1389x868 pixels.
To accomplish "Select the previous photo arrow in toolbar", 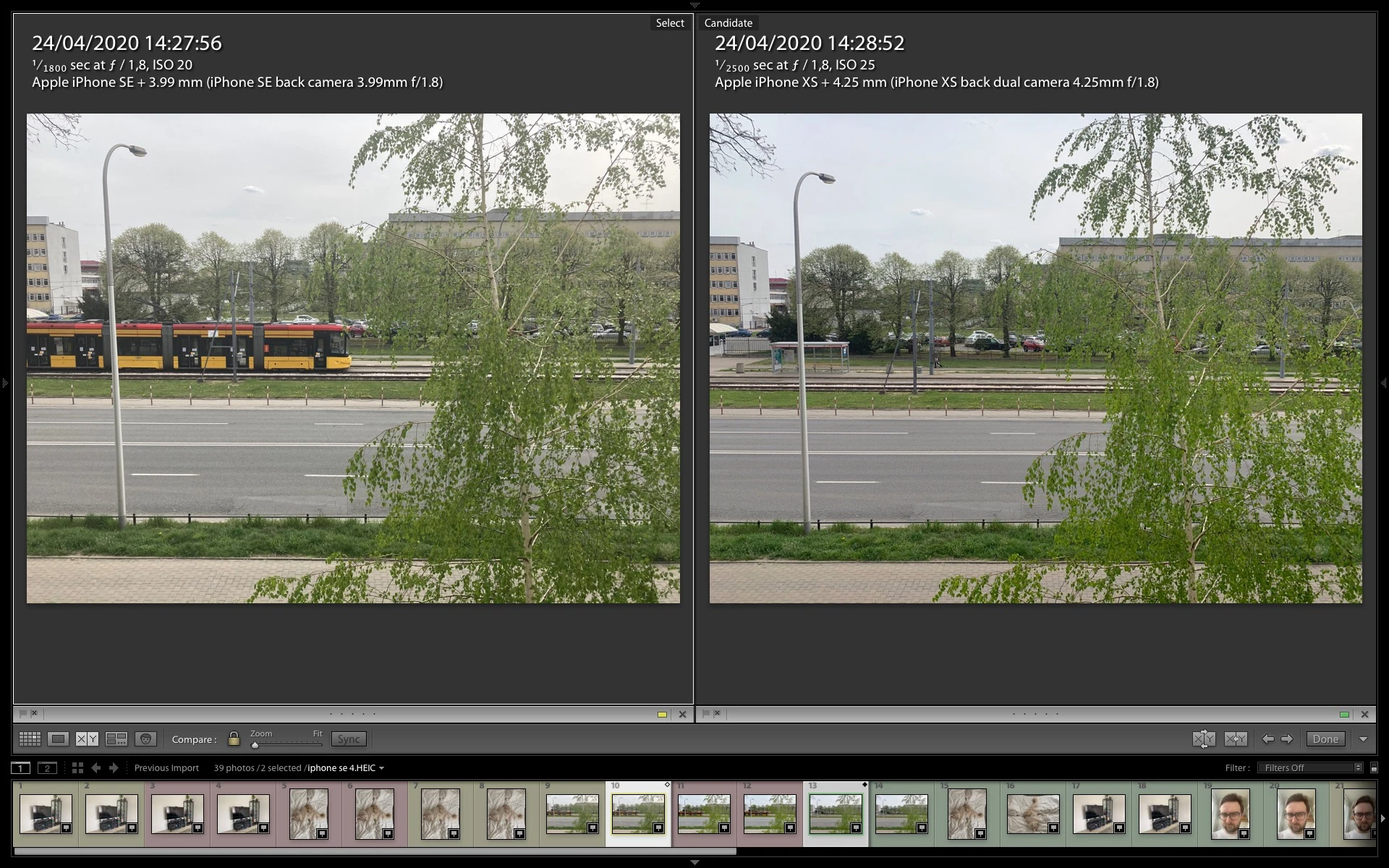I will click(x=1267, y=739).
